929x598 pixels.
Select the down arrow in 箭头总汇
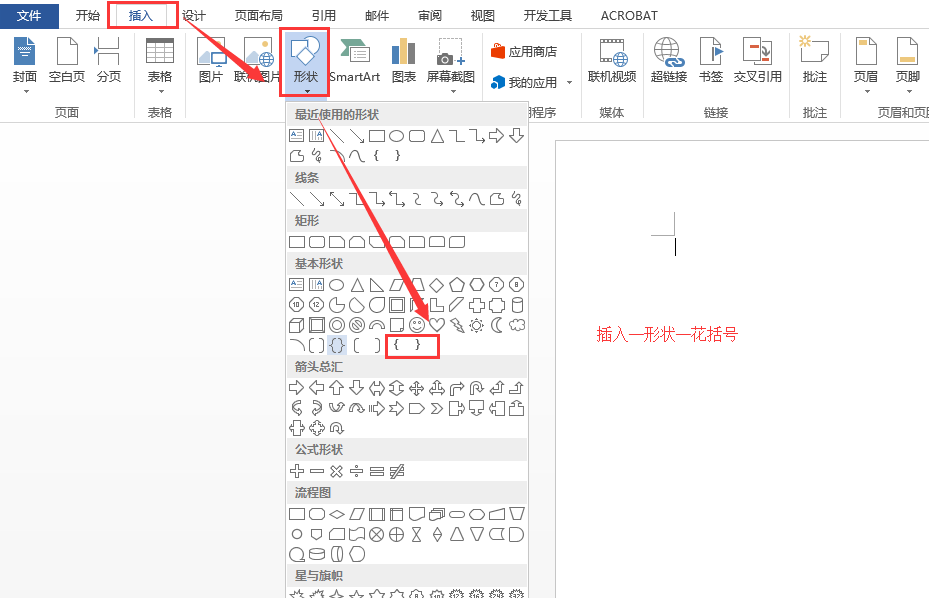coord(357,388)
